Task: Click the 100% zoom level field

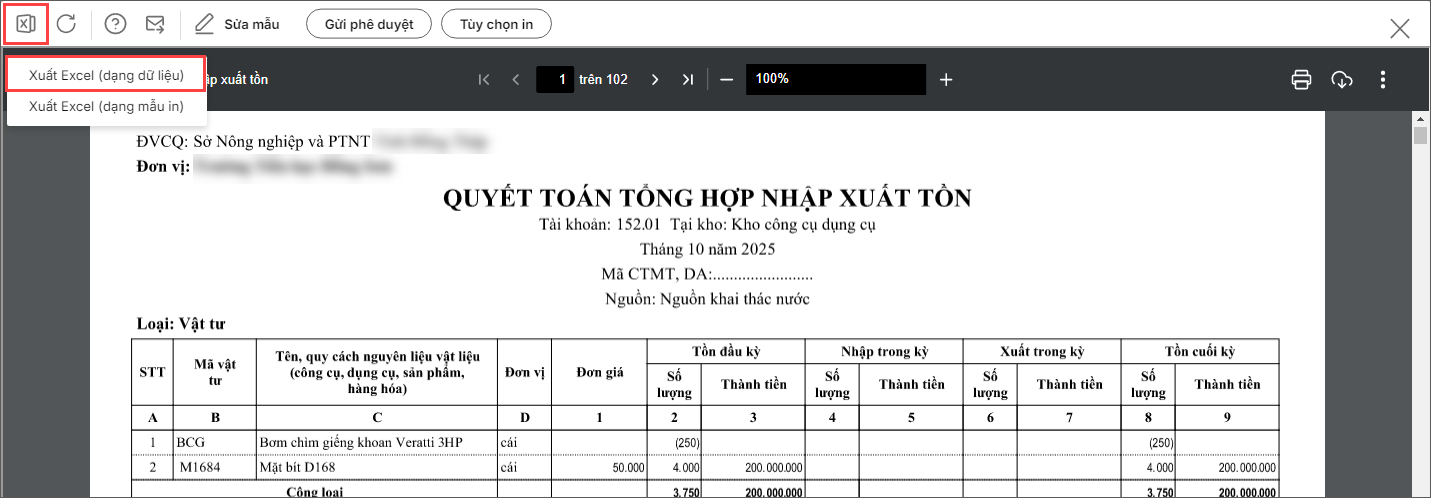Action: [x=835, y=80]
